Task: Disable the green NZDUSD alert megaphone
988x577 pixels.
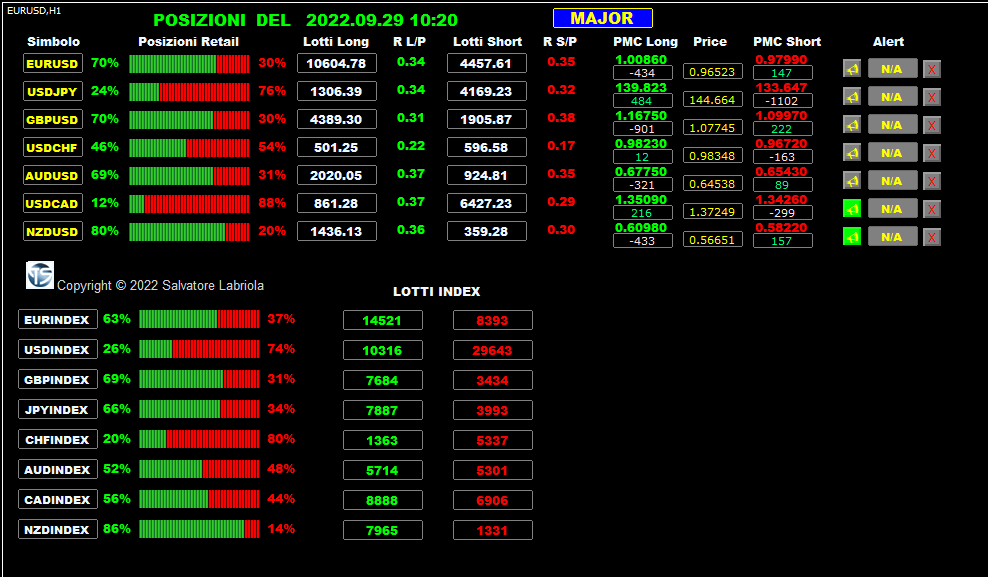Action: [x=852, y=237]
